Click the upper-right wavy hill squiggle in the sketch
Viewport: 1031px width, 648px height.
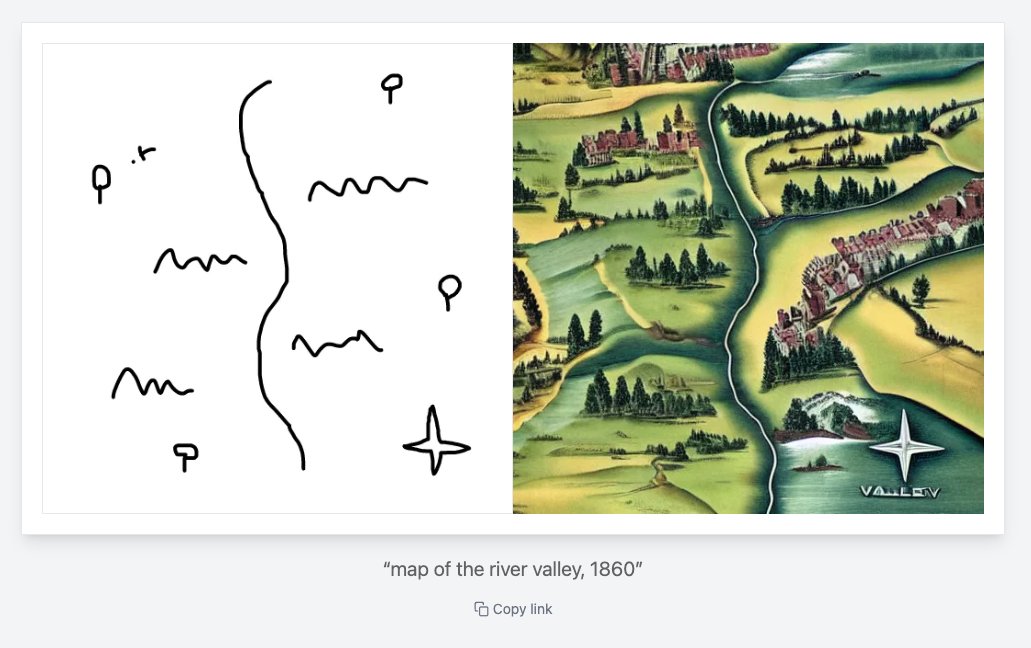367,186
